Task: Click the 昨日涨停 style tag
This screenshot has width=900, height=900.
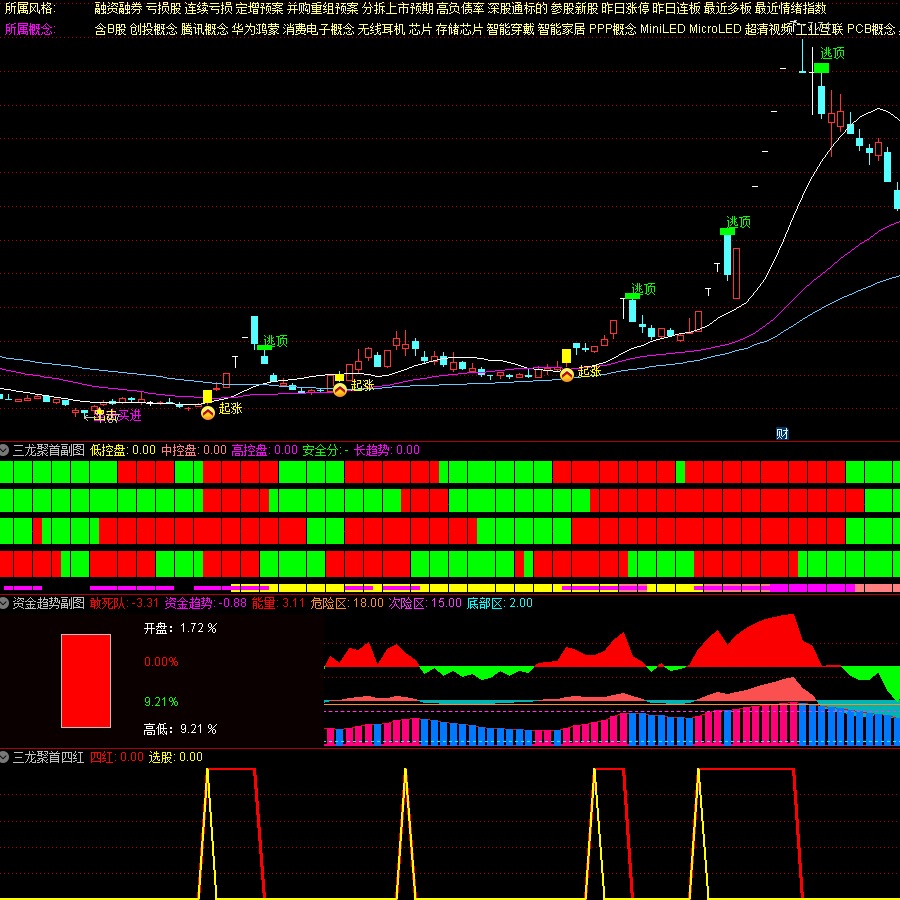Action: [x=624, y=8]
